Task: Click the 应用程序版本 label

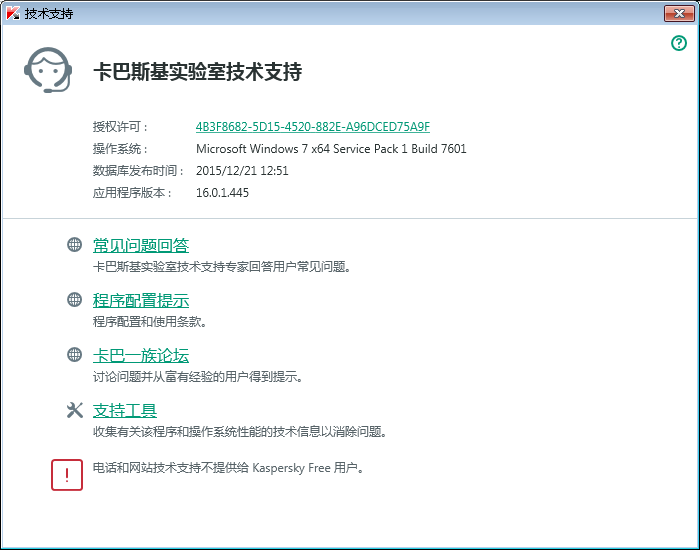Action: coord(132,192)
